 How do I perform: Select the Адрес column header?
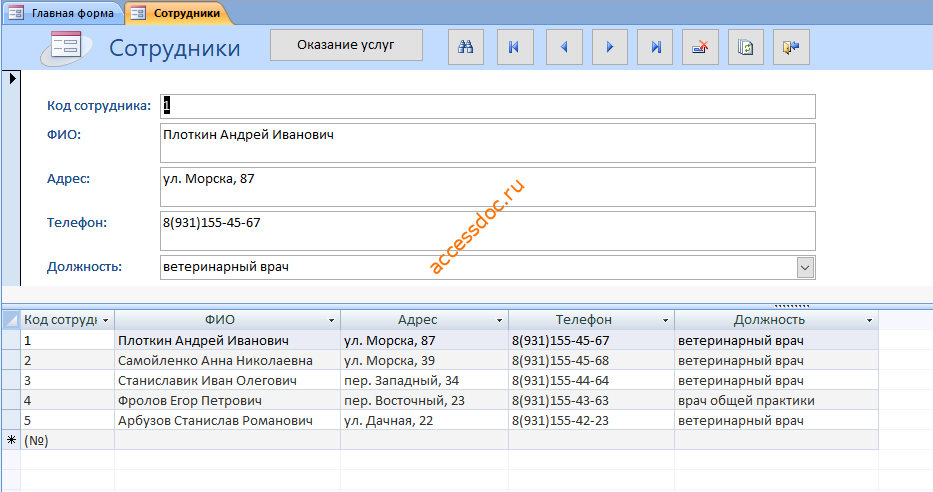(424, 320)
